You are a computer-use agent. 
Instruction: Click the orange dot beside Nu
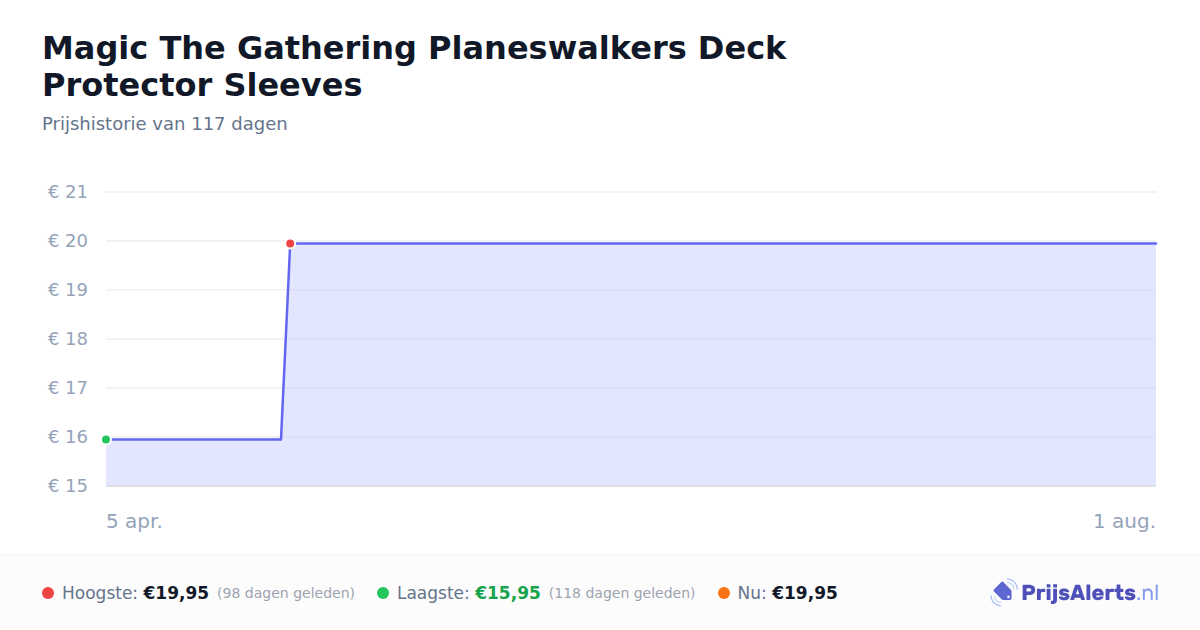click(724, 593)
